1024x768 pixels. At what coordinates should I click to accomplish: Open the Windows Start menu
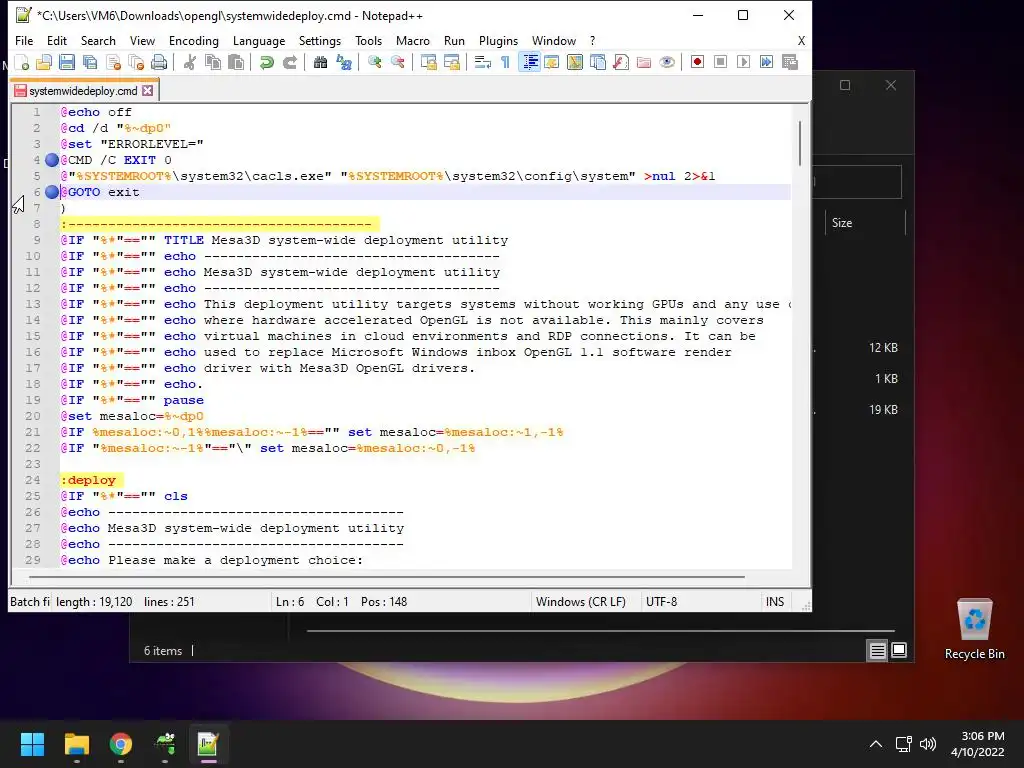pos(32,744)
